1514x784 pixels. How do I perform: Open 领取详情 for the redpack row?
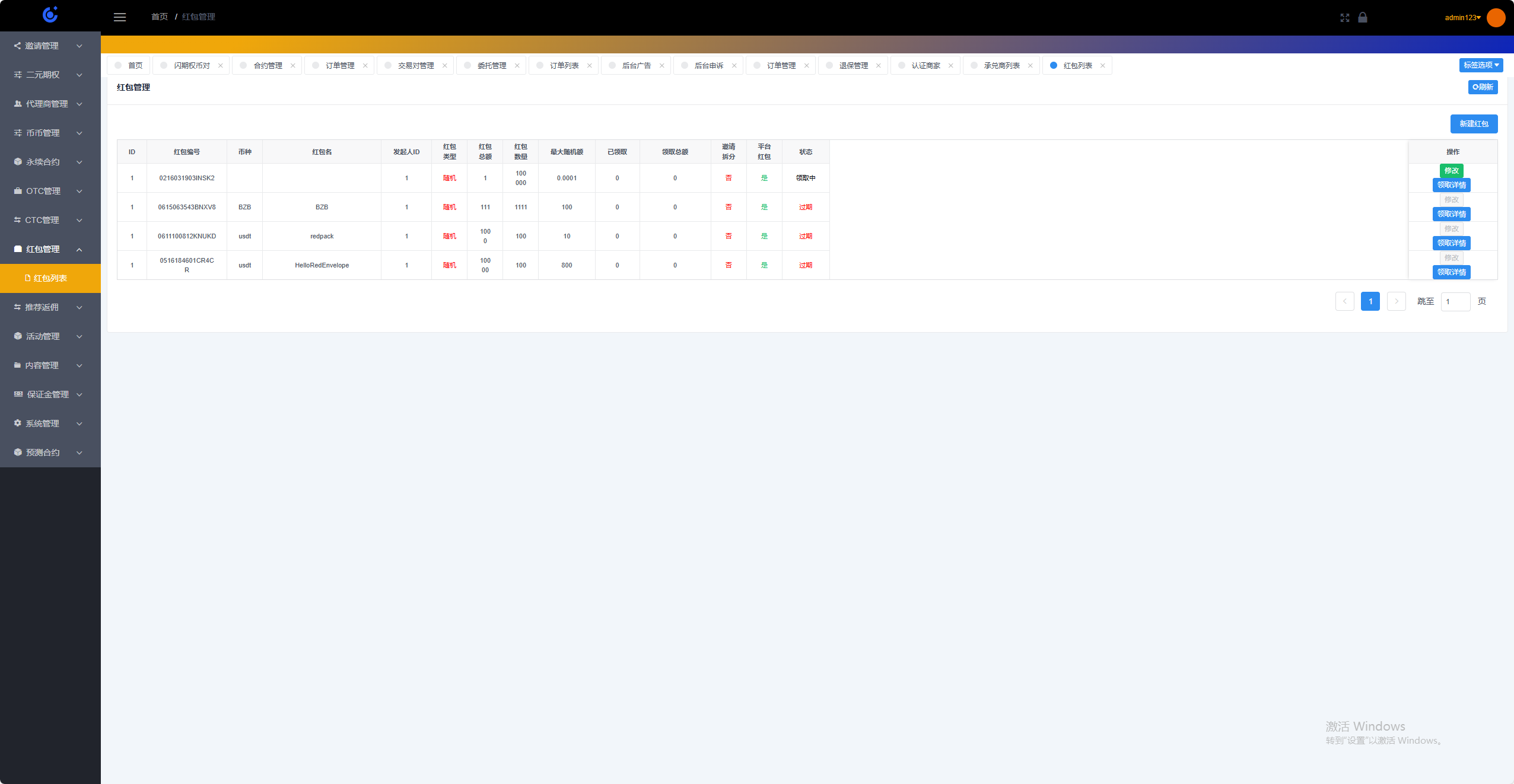pyautogui.click(x=1451, y=243)
